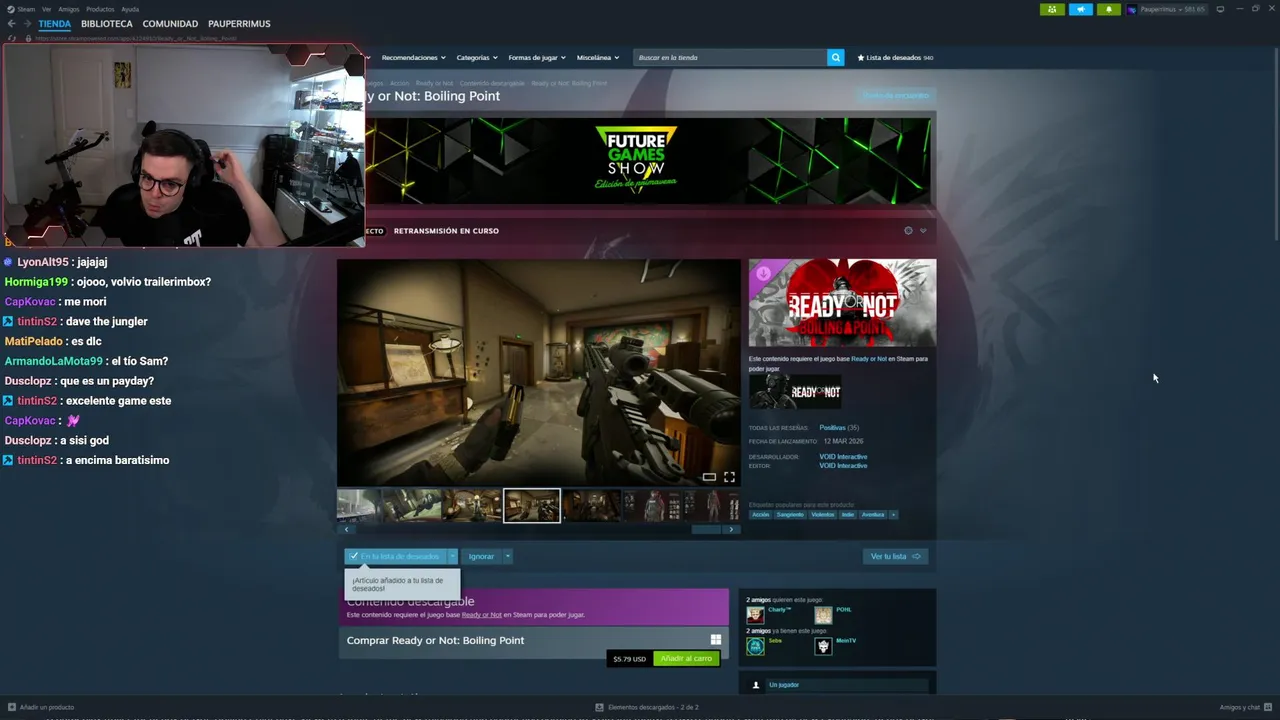The height and width of the screenshot is (720, 1280).
Task: Select the highlighted fourth screenshot thumbnail
Action: [532, 506]
